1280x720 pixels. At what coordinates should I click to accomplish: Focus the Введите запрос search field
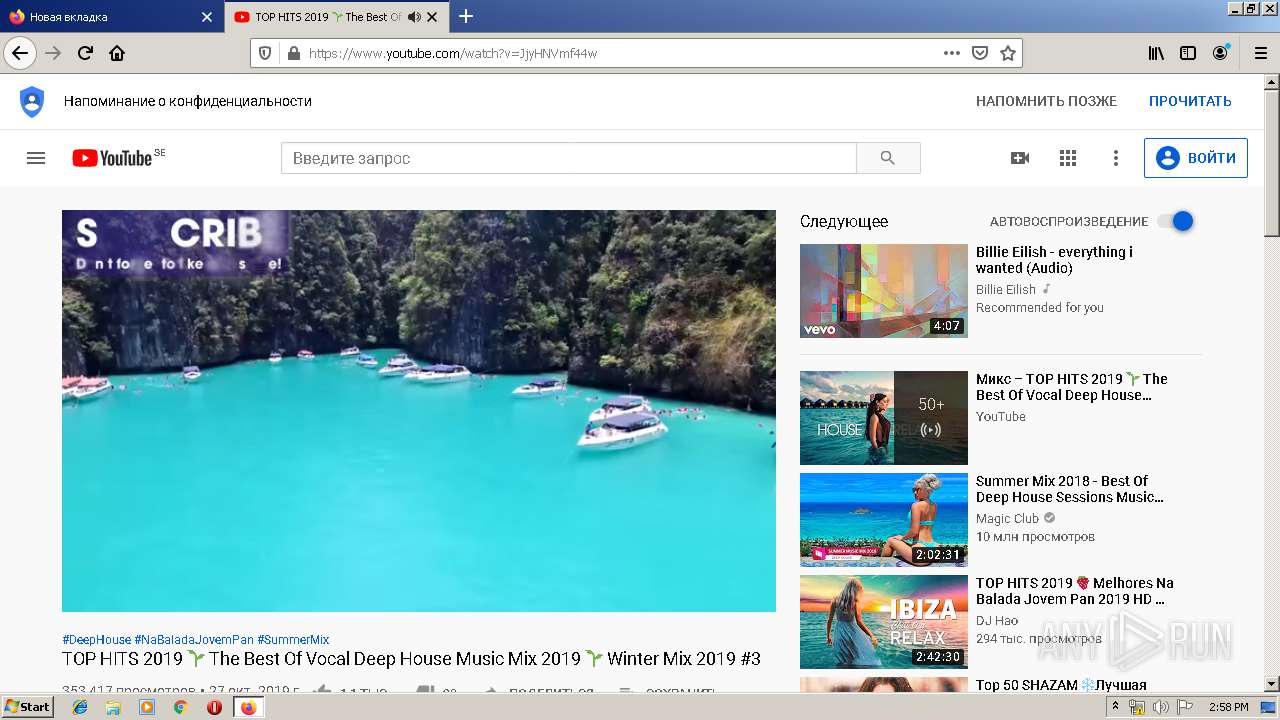pyautogui.click(x=569, y=158)
